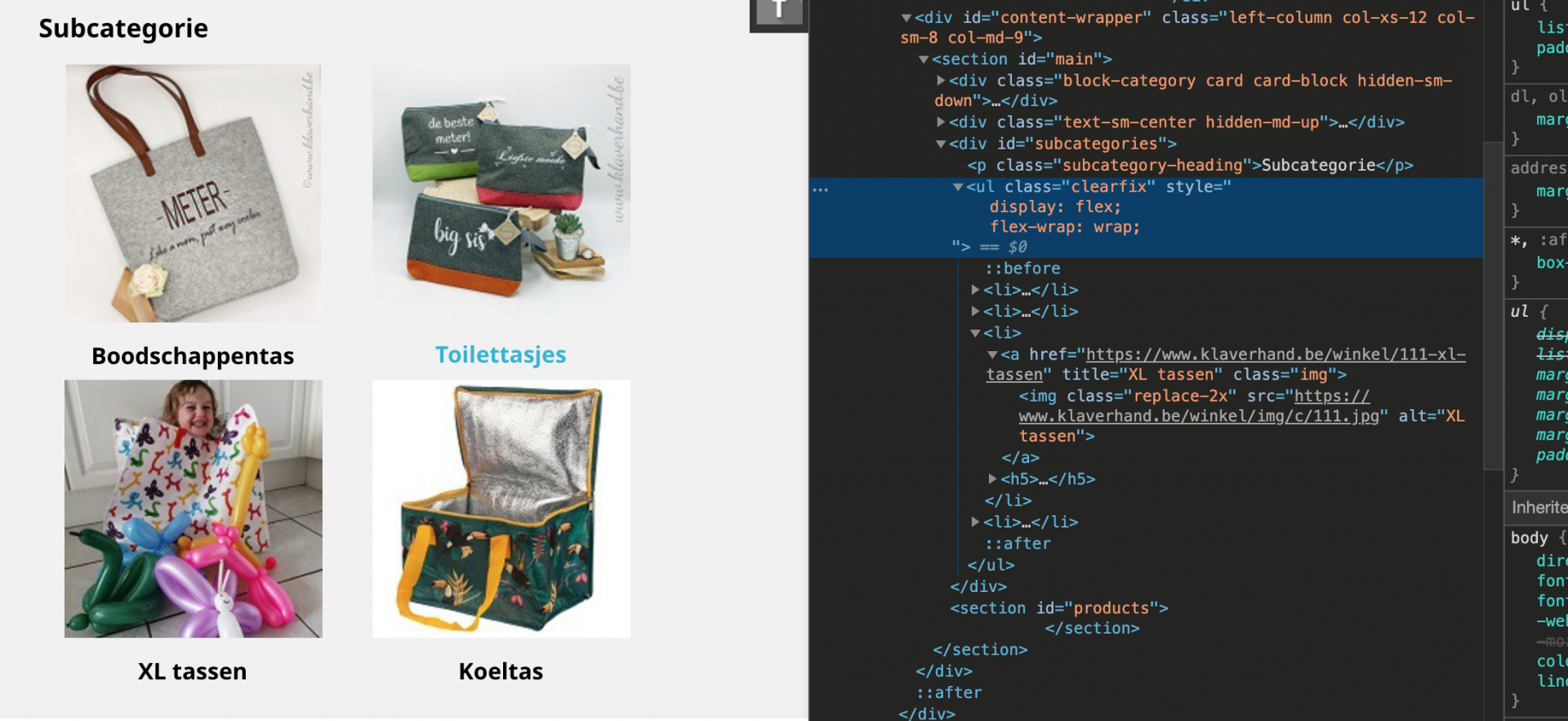Viewport: 1568px width, 721px height.
Task: Expand the first collapsed li element
Action: (975, 290)
